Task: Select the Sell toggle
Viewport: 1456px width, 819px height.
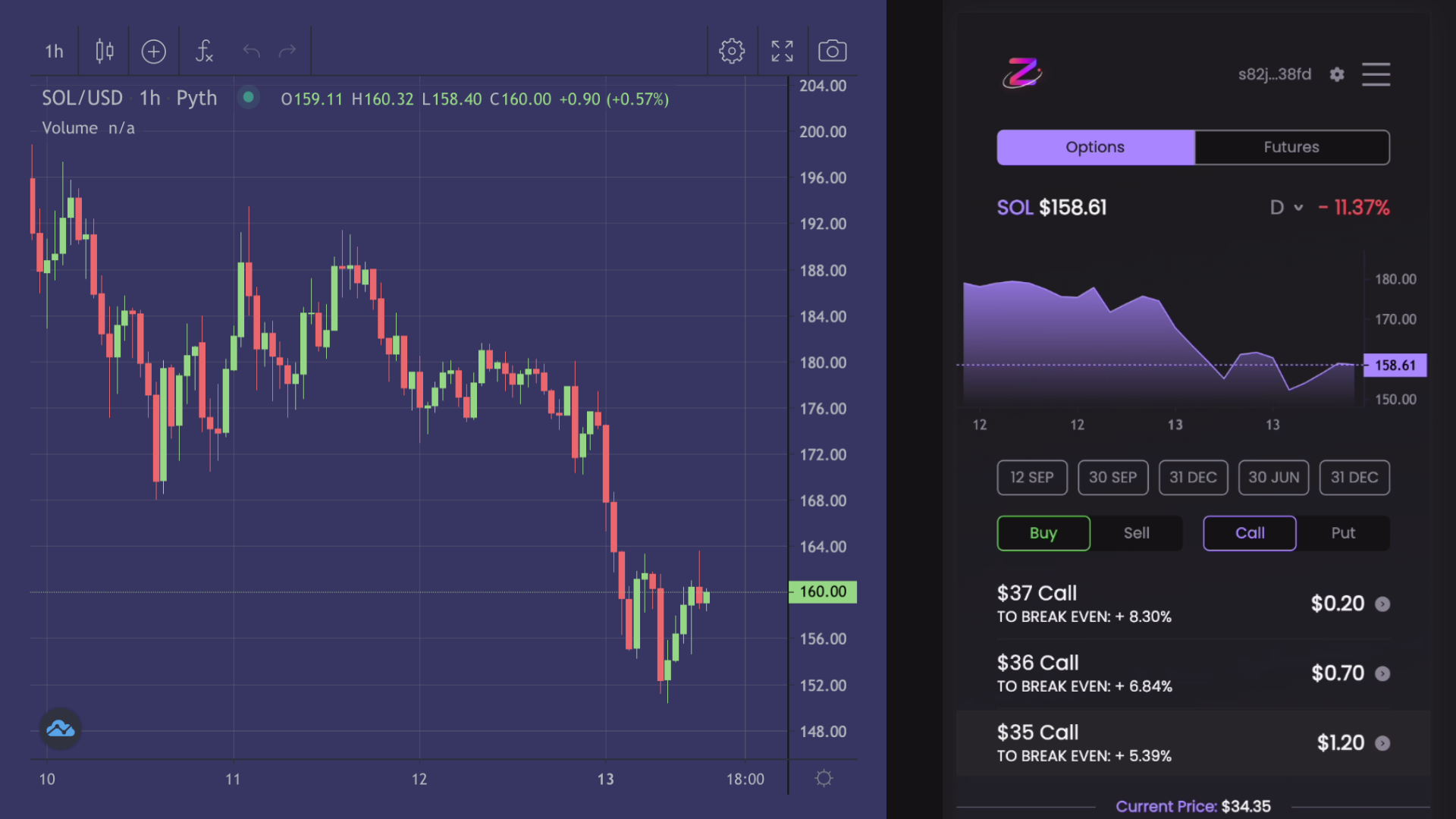Action: [x=1136, y=533]
